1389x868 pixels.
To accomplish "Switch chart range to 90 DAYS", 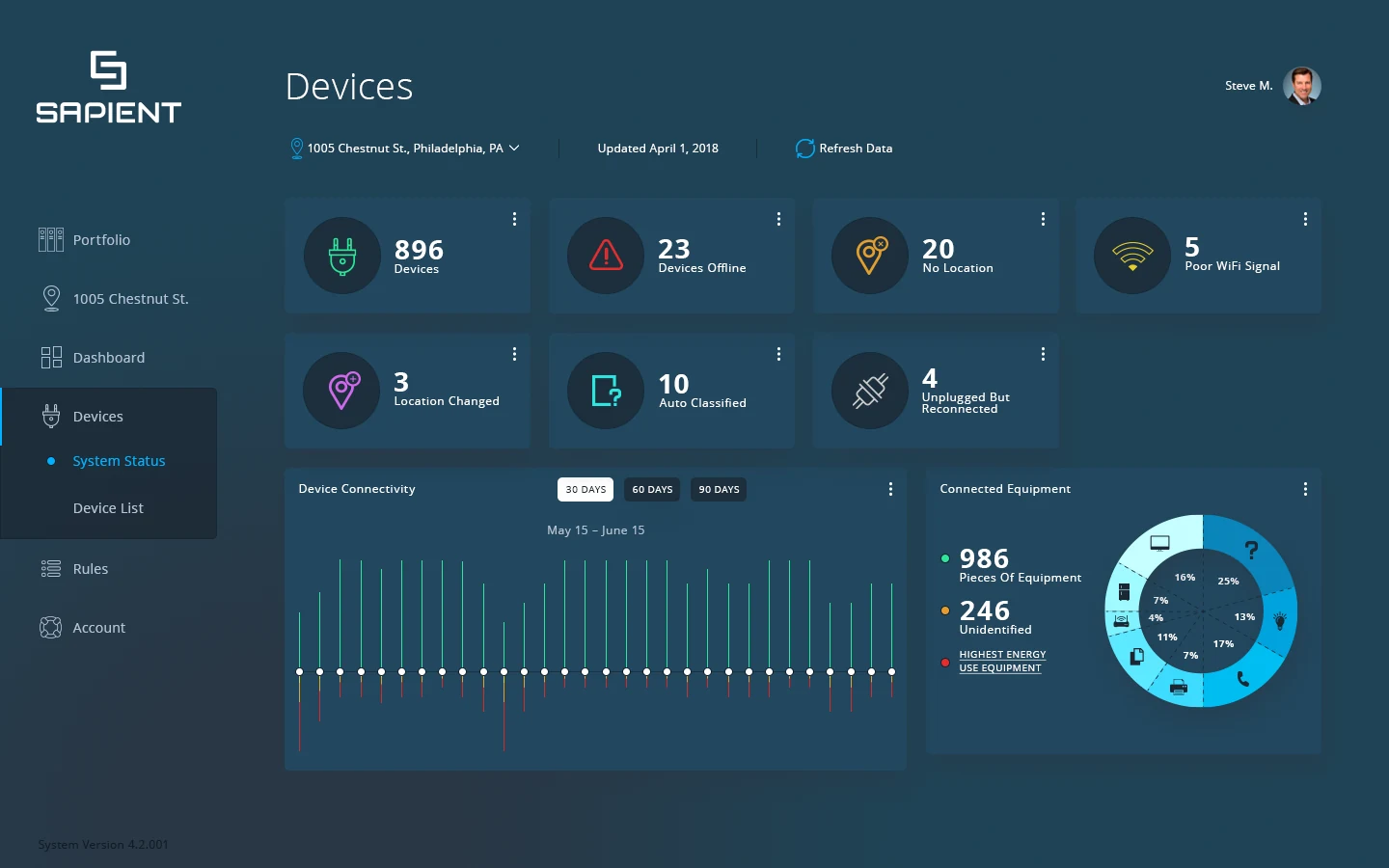I will point(719,490).
